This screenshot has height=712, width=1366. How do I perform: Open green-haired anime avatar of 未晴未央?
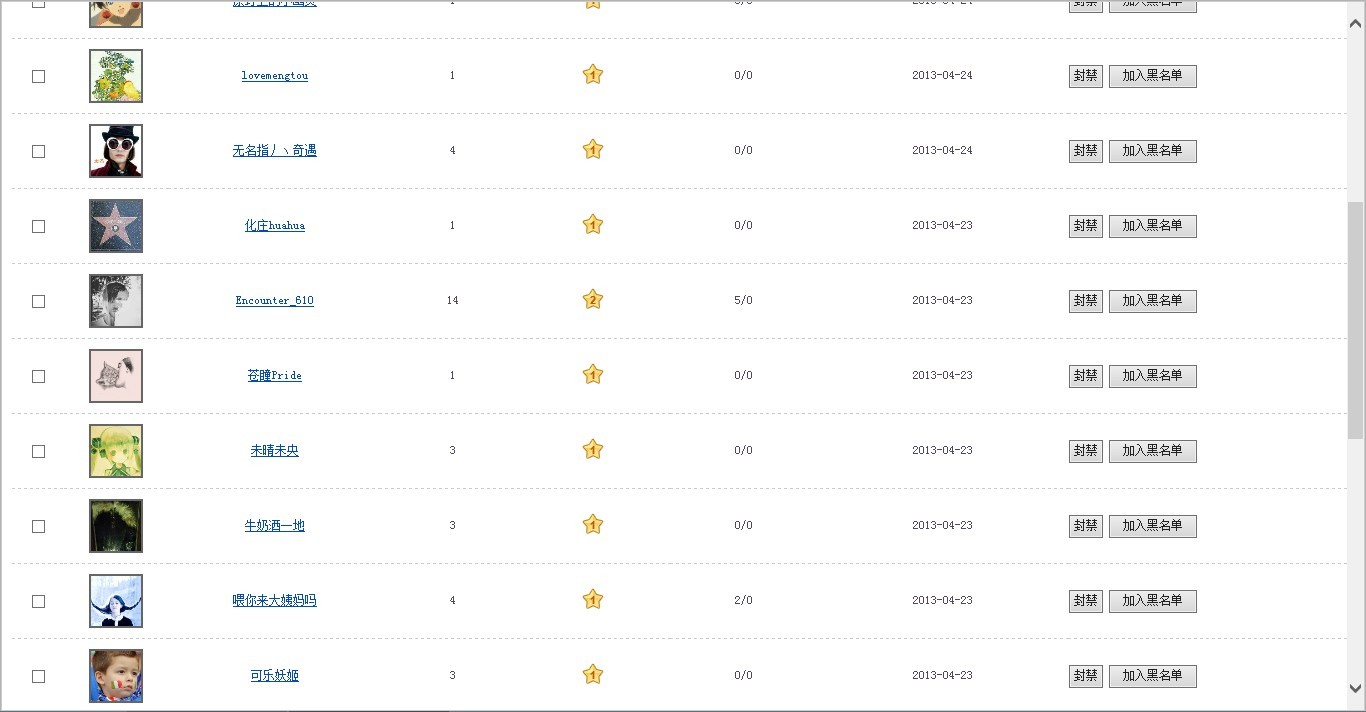[x=116, y=451]
